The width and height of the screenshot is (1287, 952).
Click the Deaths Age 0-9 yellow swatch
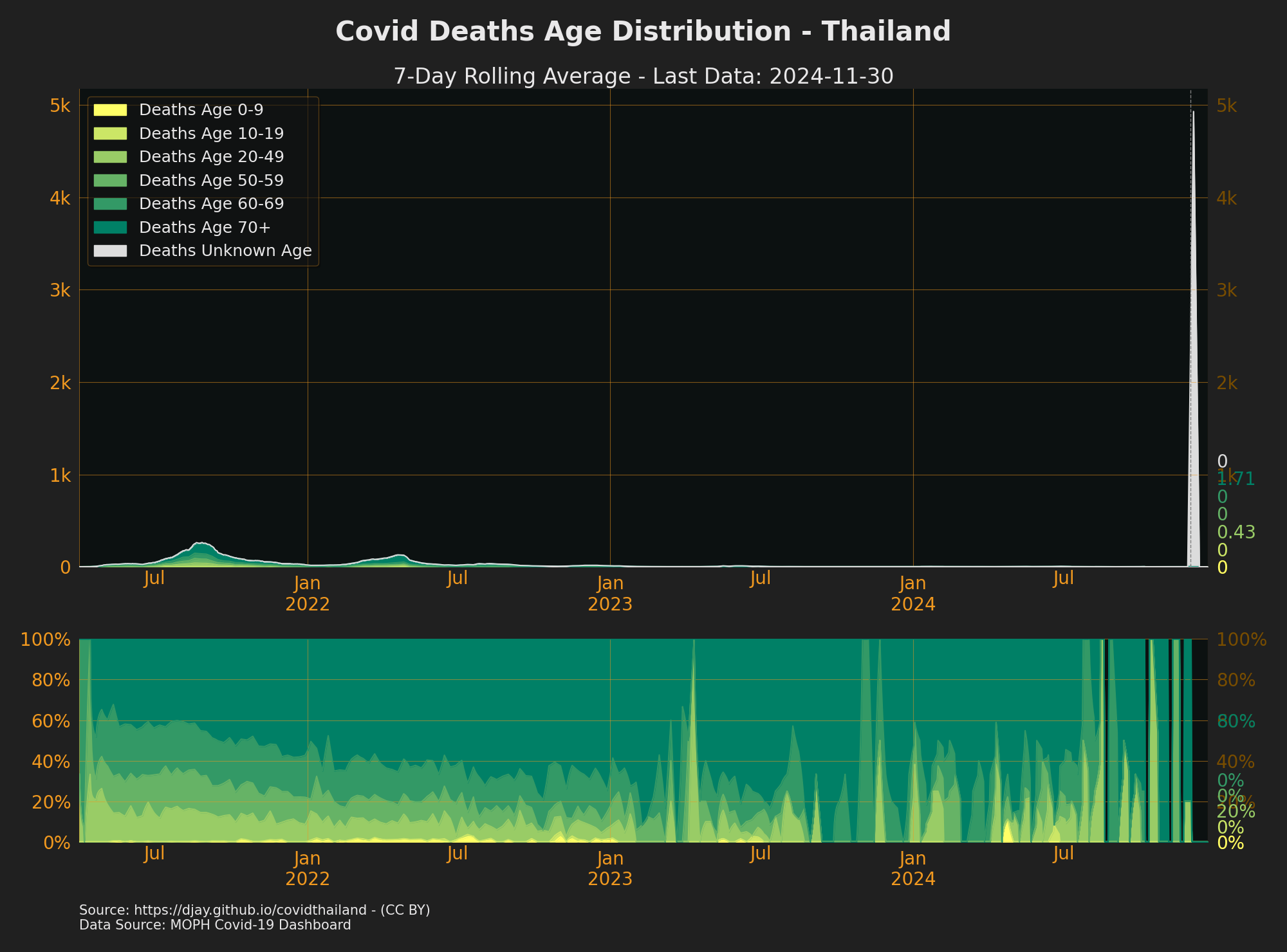tap(110, 110)
